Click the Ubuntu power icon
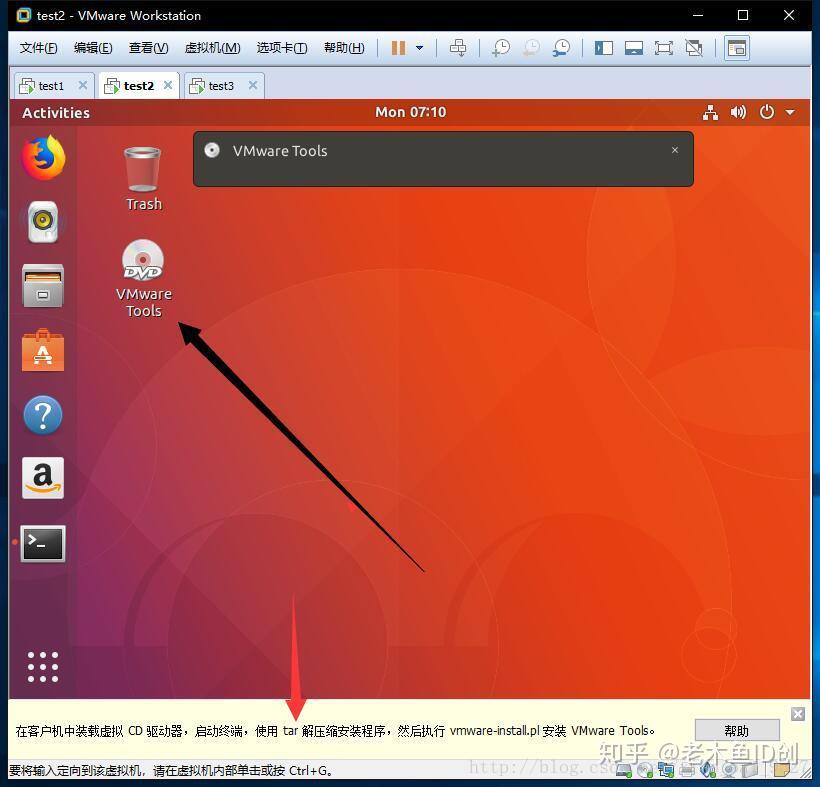The image size is (820, 787). (767, 112)
